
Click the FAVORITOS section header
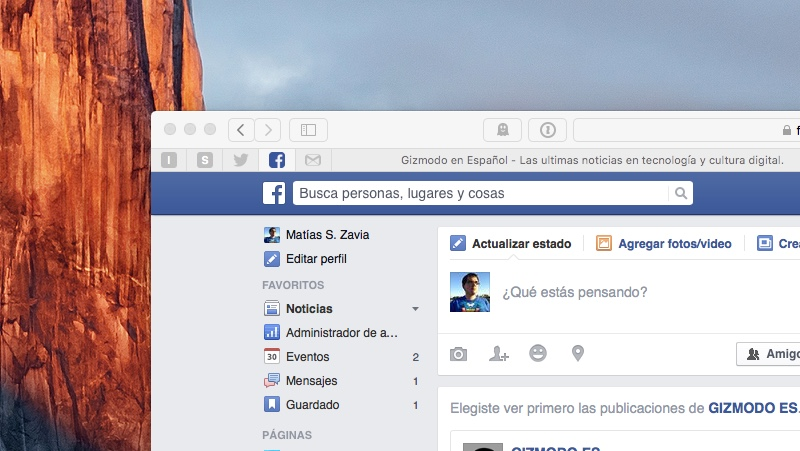(293, 285)
